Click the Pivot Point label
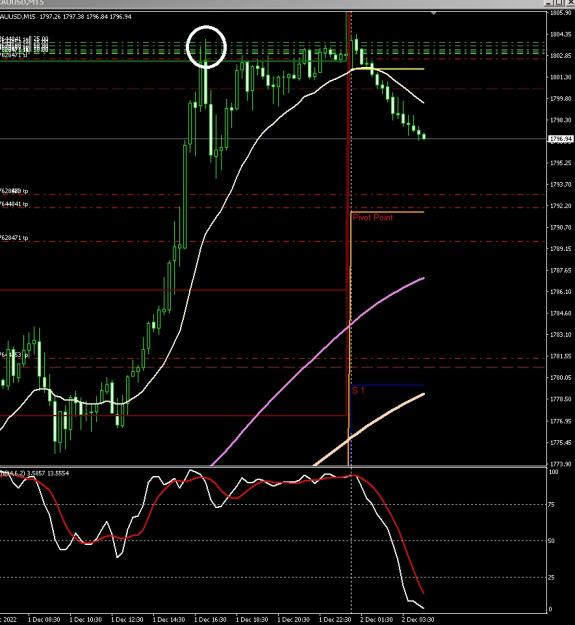575x625 pixels. point(373,218)
